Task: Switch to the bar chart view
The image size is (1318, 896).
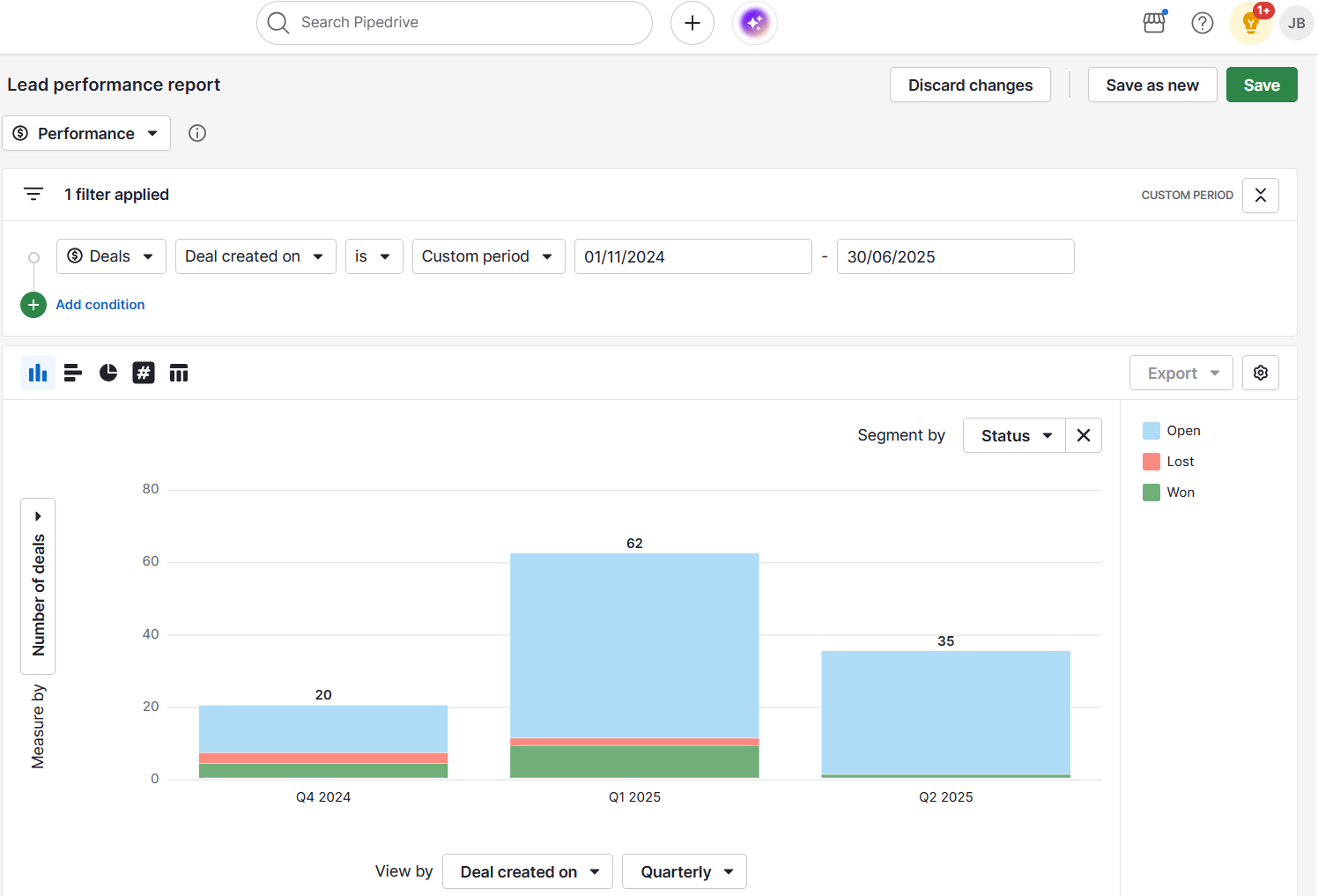Action: coord(72,373)
